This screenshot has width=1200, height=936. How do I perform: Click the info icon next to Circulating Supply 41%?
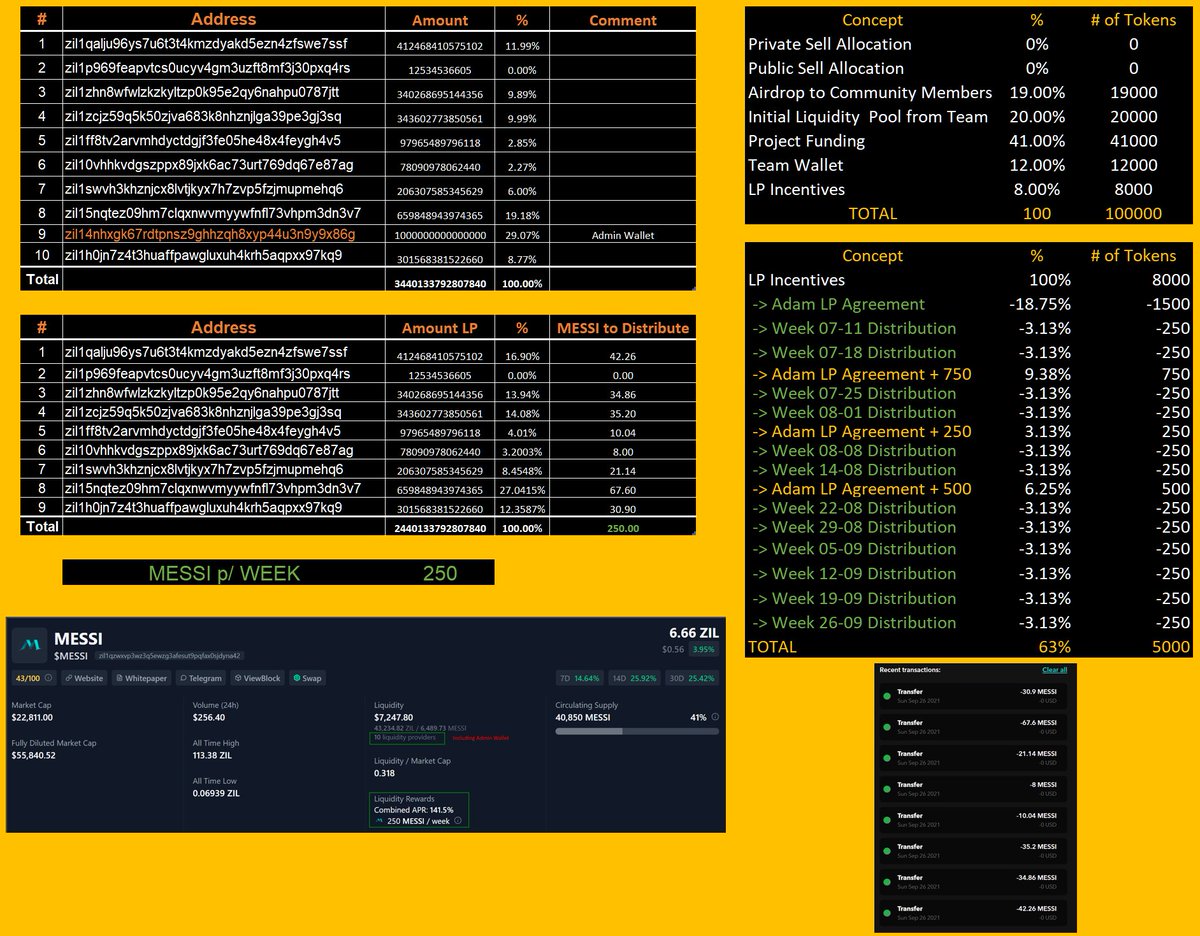(713, 716)
